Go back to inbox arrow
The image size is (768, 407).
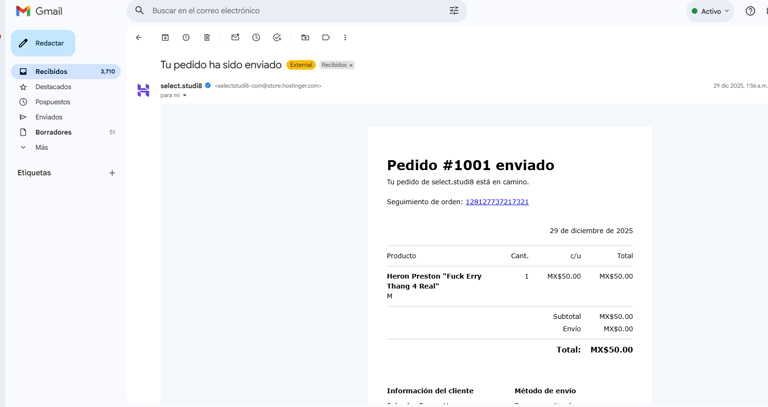[x=139, y=37]
